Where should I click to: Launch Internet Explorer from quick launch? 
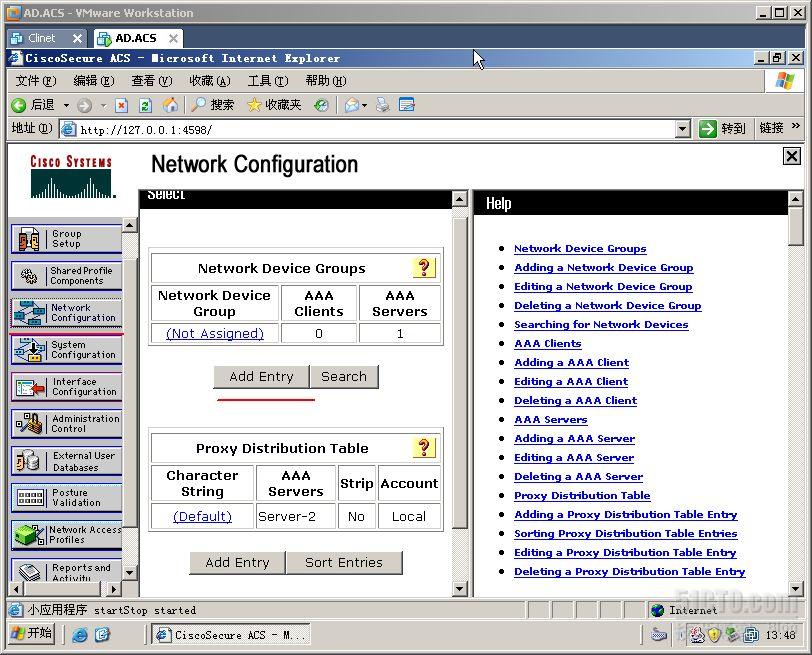pyautogui.click(x=80, y=634)
